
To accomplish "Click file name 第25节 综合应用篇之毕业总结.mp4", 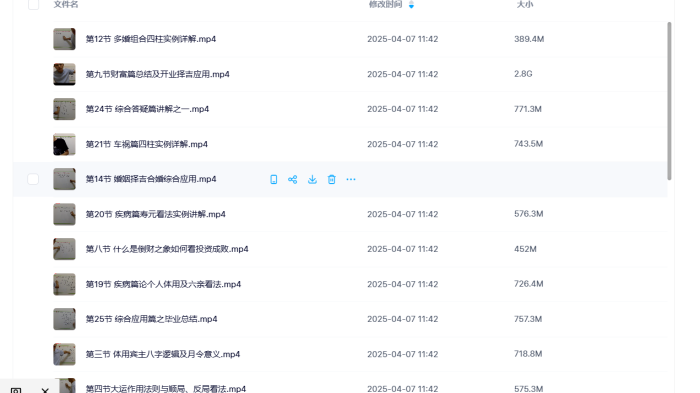I will coord(151,319).
